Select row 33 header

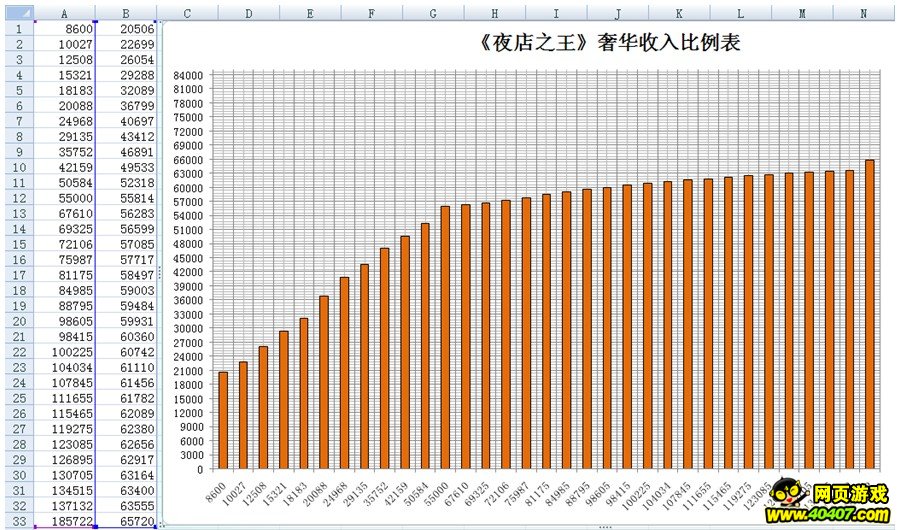pyautogui.click(x=19, y=521)
